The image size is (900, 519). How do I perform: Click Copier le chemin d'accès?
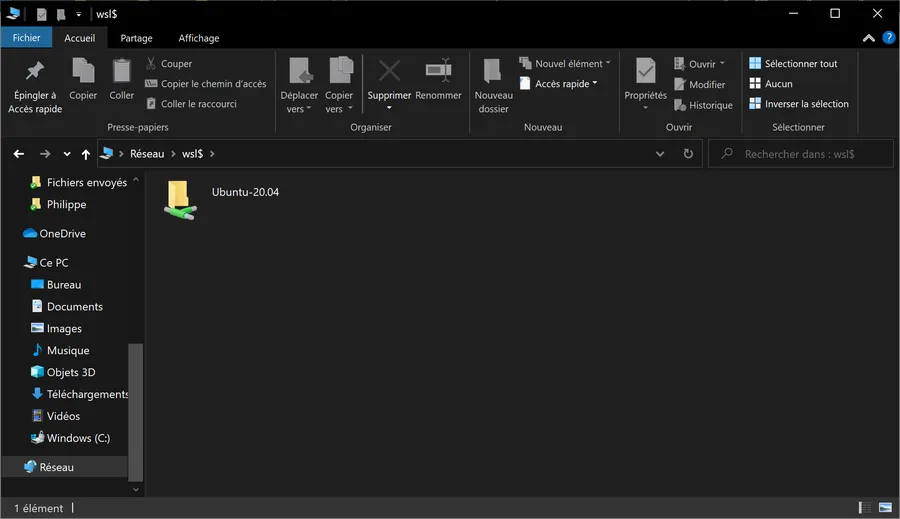pyautogui.click(x=205, y=84)
